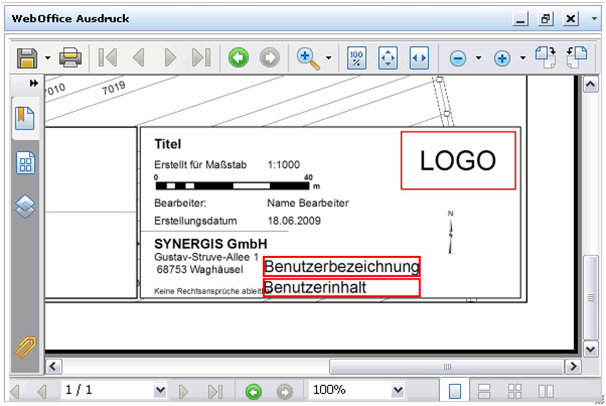Open the zoom percentage dropdown

point(397,390)
